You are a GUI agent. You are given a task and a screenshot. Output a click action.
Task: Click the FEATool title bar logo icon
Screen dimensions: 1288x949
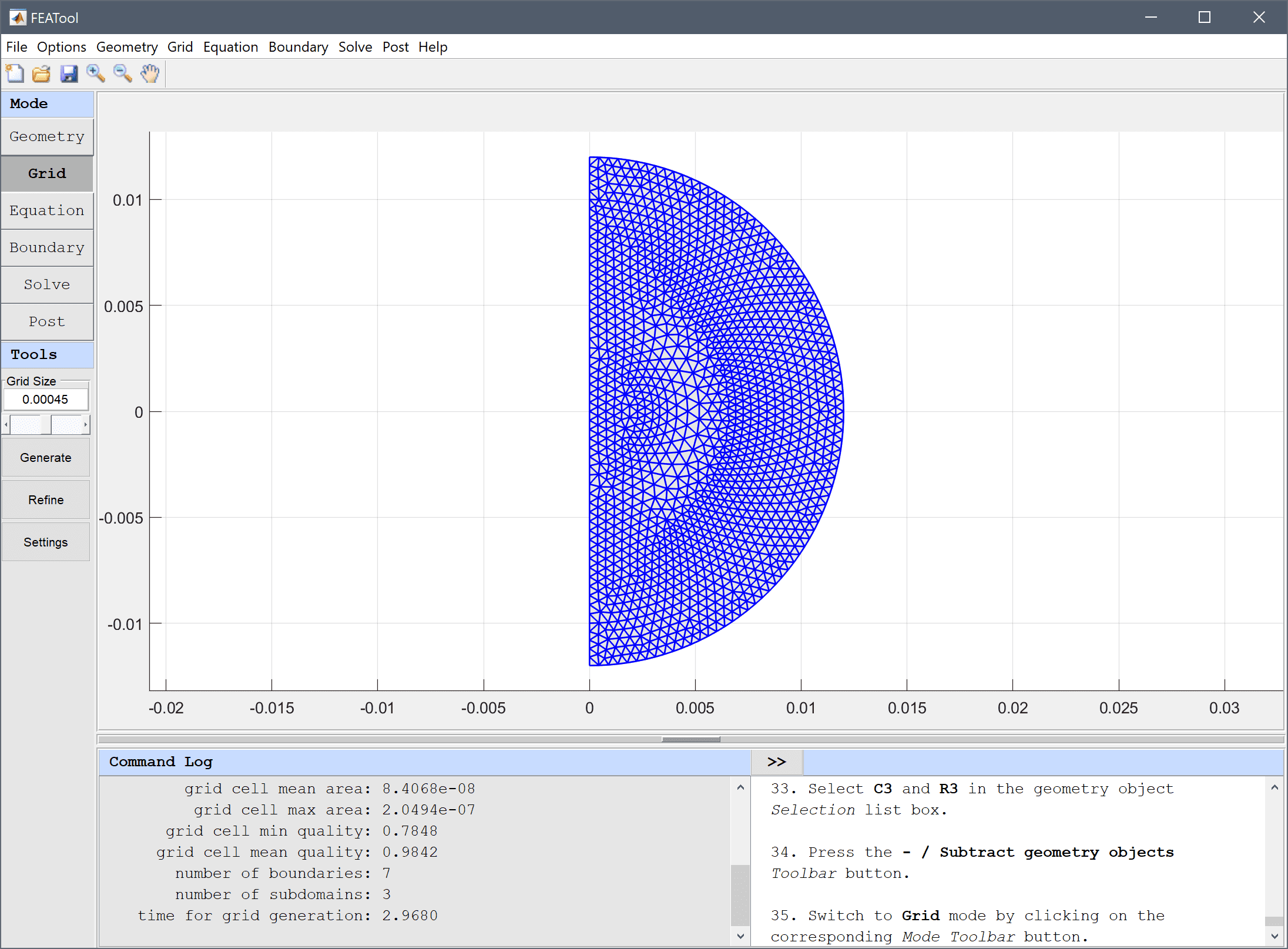18,18
